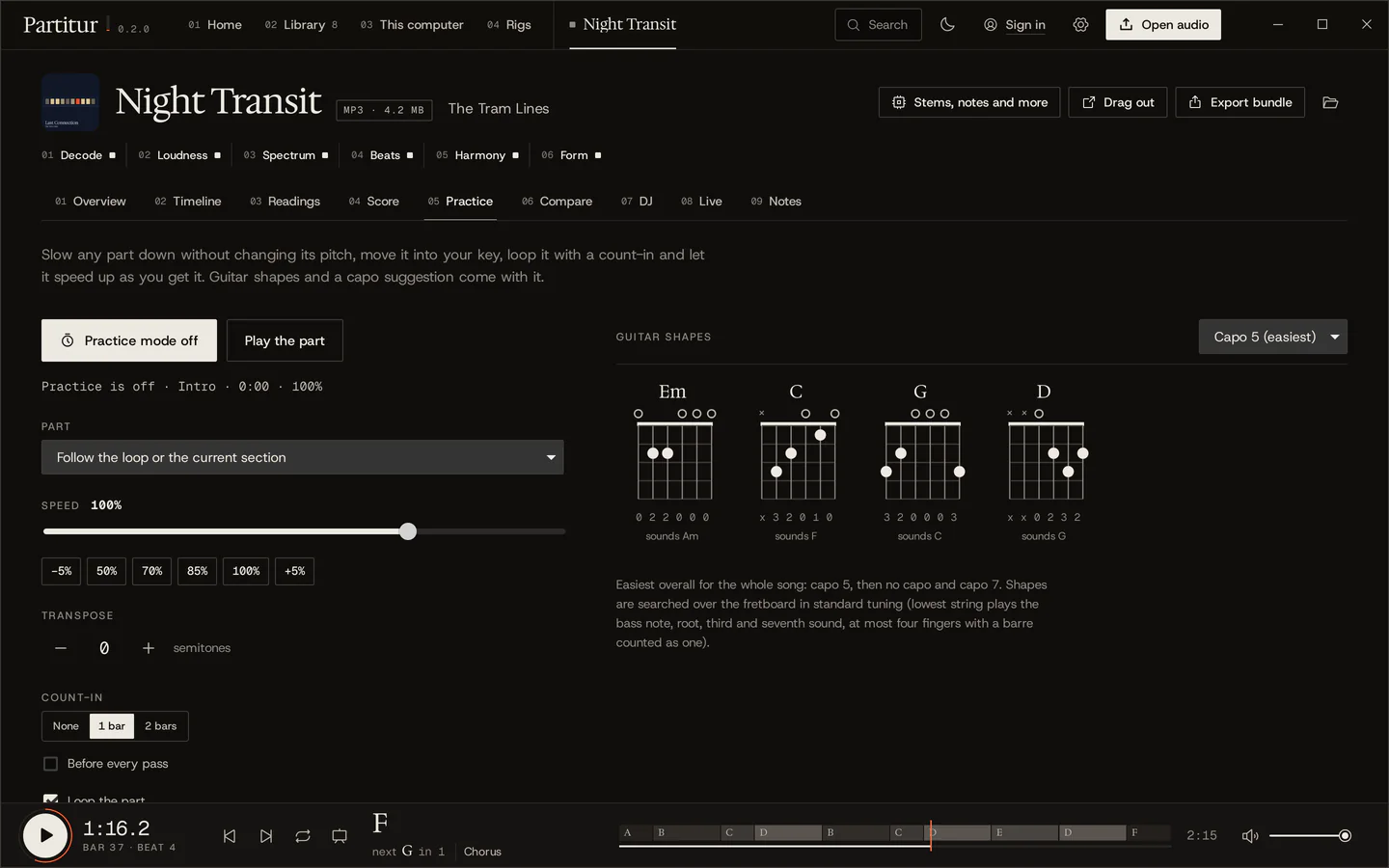Select None for count-in
Viewport: 1389px width, 868px height.
click(66, 726)
